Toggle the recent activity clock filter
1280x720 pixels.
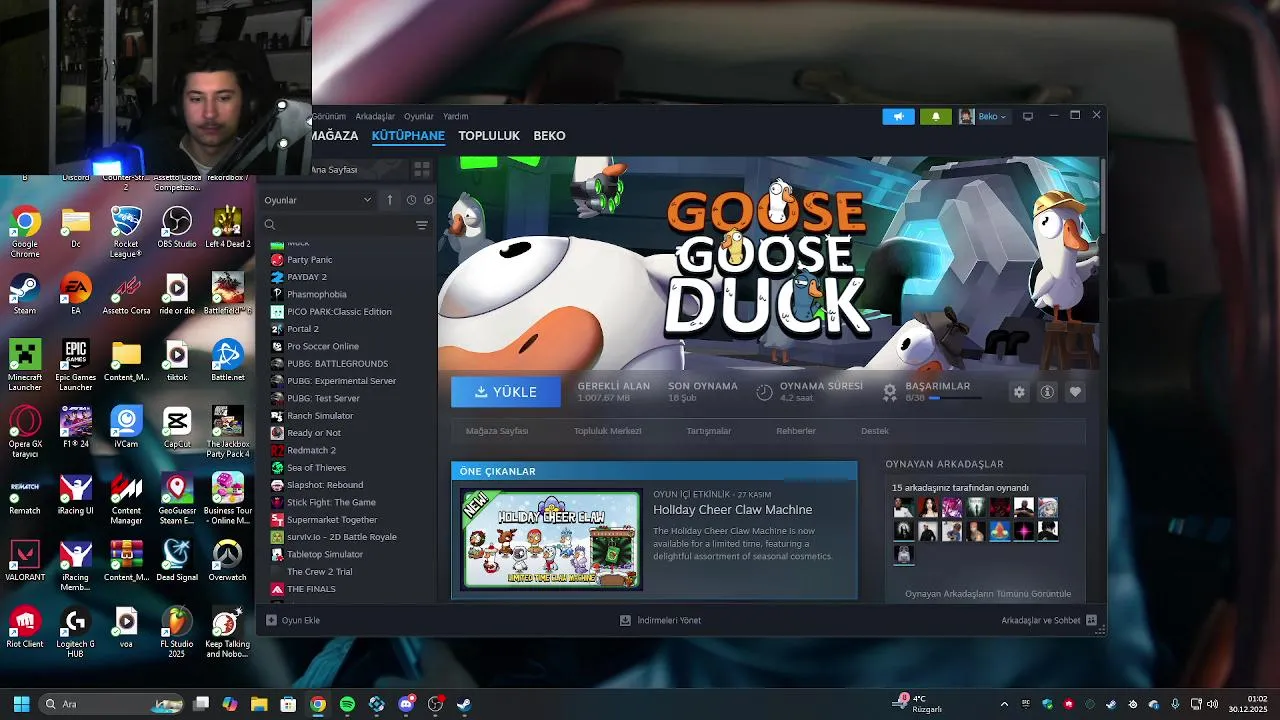411,200
